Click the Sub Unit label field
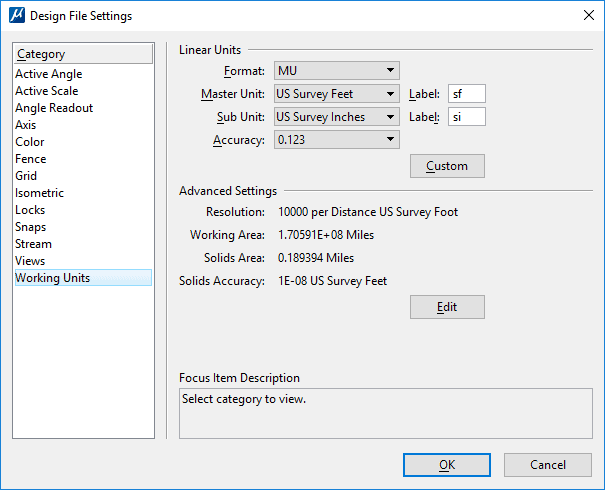The width and height of the screenshot is (605, 490). click(466, 117)
